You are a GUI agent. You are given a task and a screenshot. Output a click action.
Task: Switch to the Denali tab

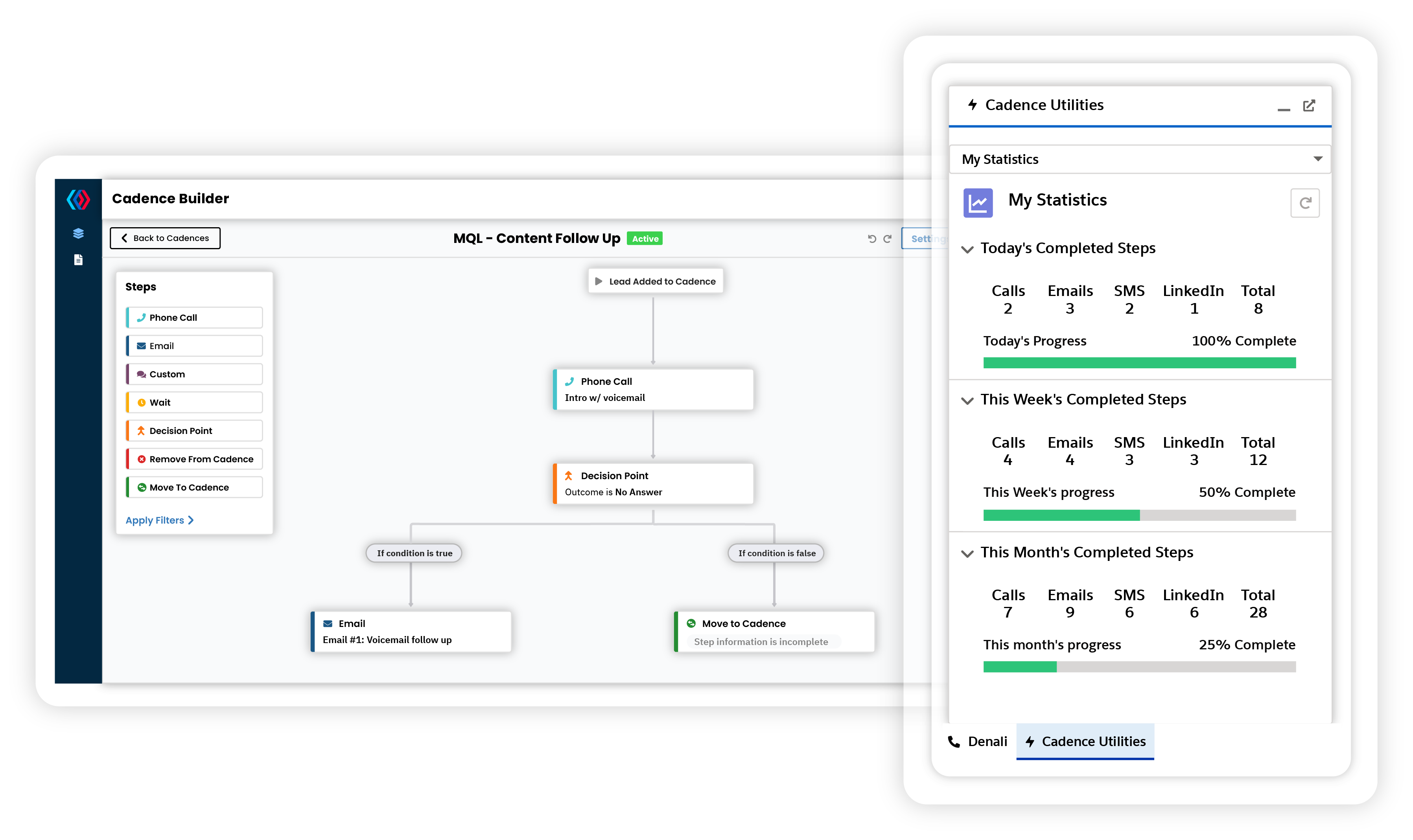(978, 741)
